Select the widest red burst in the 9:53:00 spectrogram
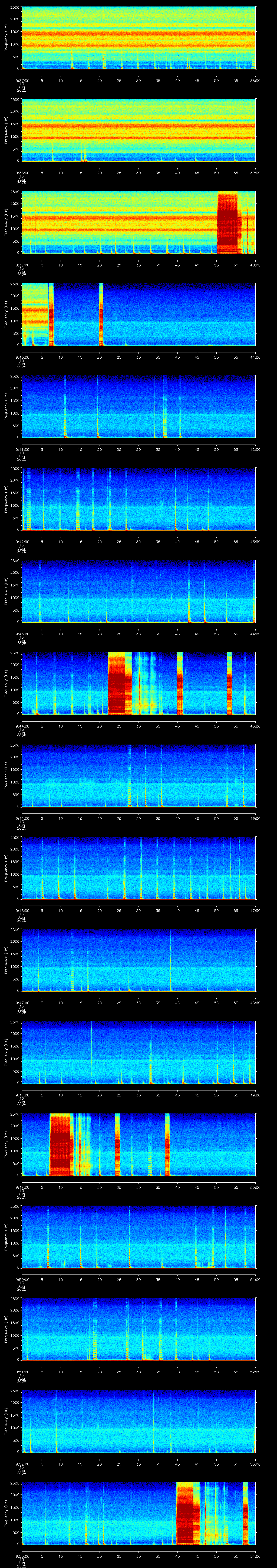Image resolution: width=277 pixels, height=1568 pixels. [187, 1513]
